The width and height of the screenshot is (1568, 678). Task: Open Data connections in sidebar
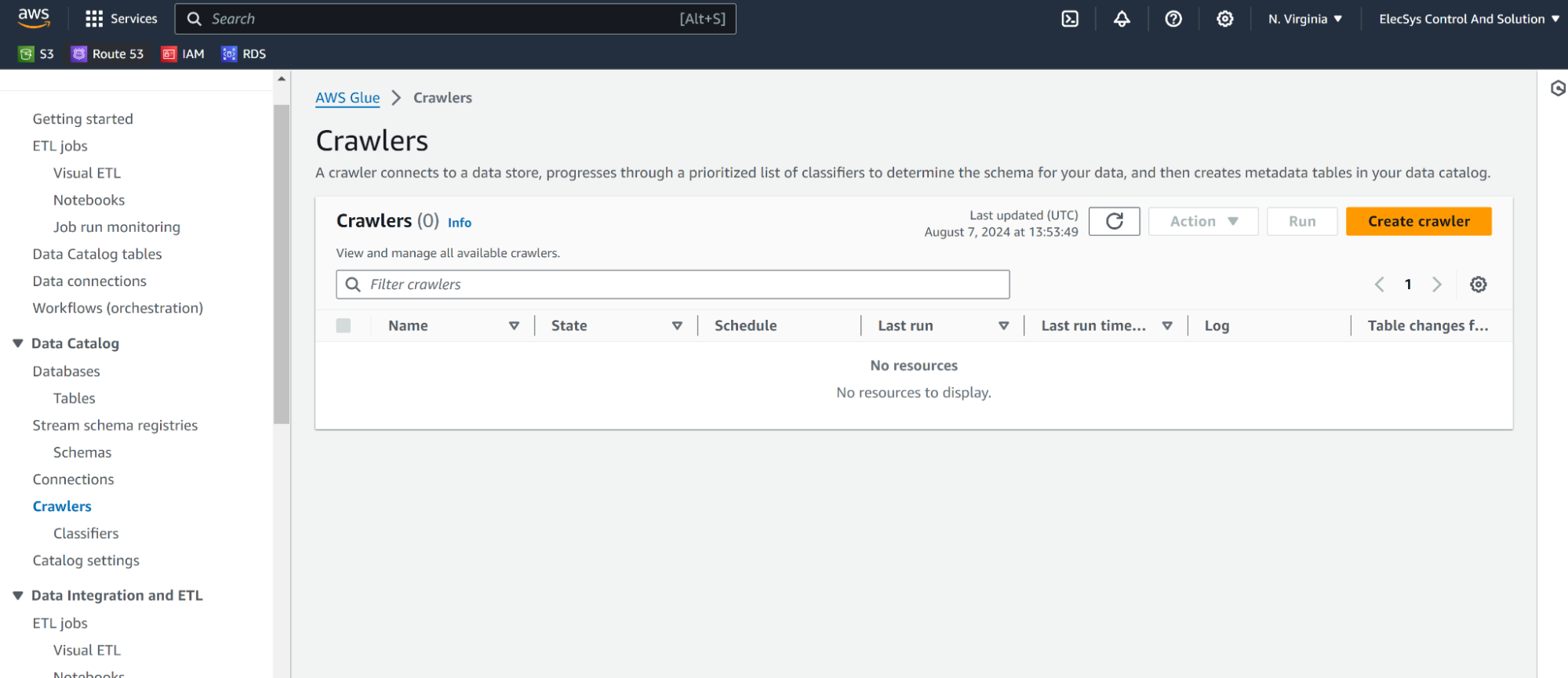(89, 281)
